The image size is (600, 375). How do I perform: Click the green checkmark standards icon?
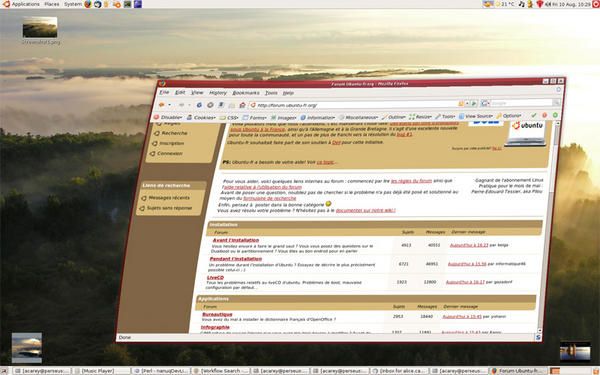(534, 115)
